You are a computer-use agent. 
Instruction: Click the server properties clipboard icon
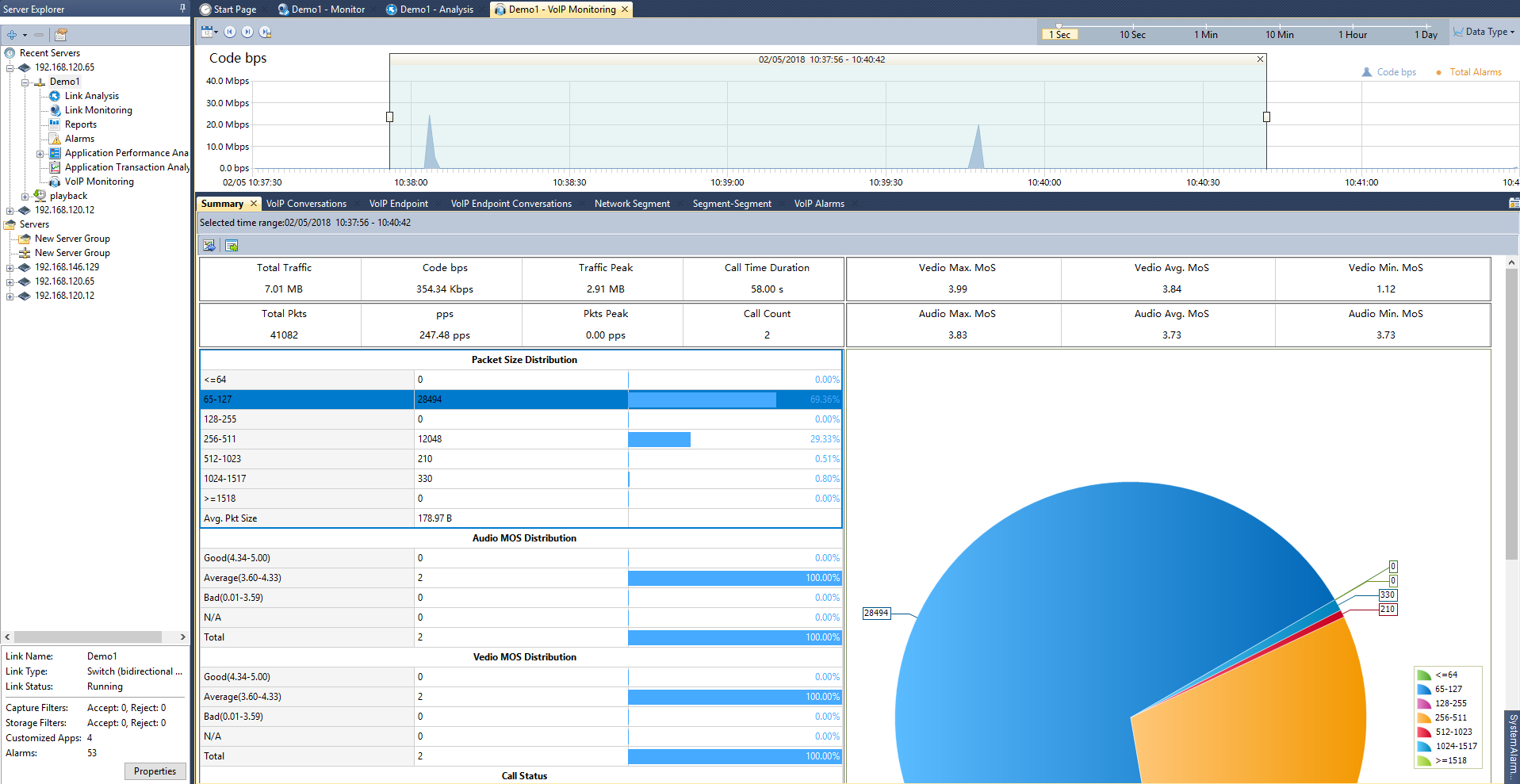(x=61, y=35)
